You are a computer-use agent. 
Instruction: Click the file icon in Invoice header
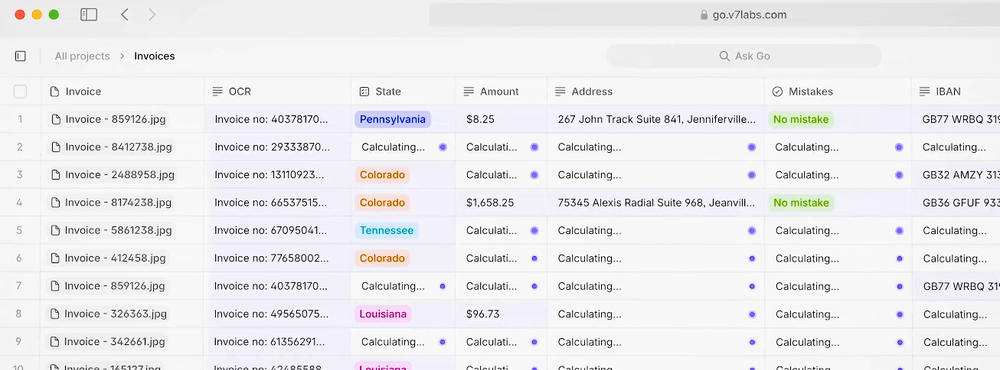pos(54,92)
